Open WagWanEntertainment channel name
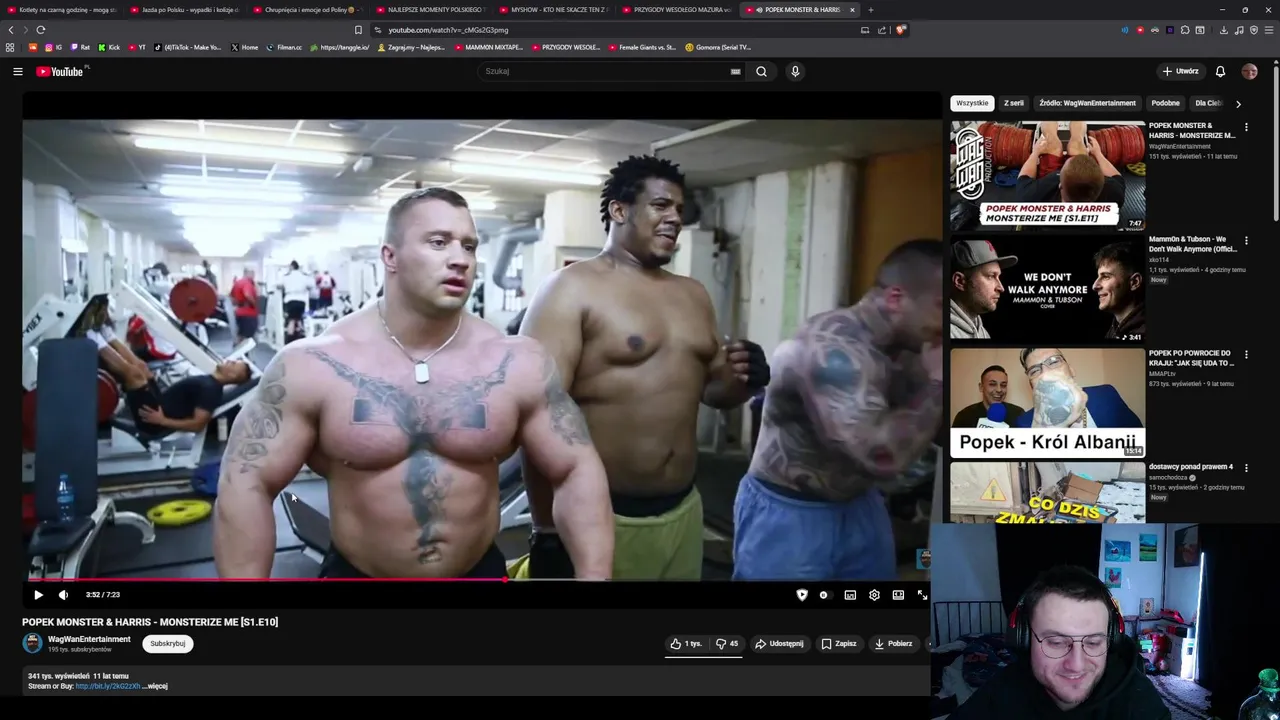The height and width of the screenshot is (720, 1280). point(89,639)
